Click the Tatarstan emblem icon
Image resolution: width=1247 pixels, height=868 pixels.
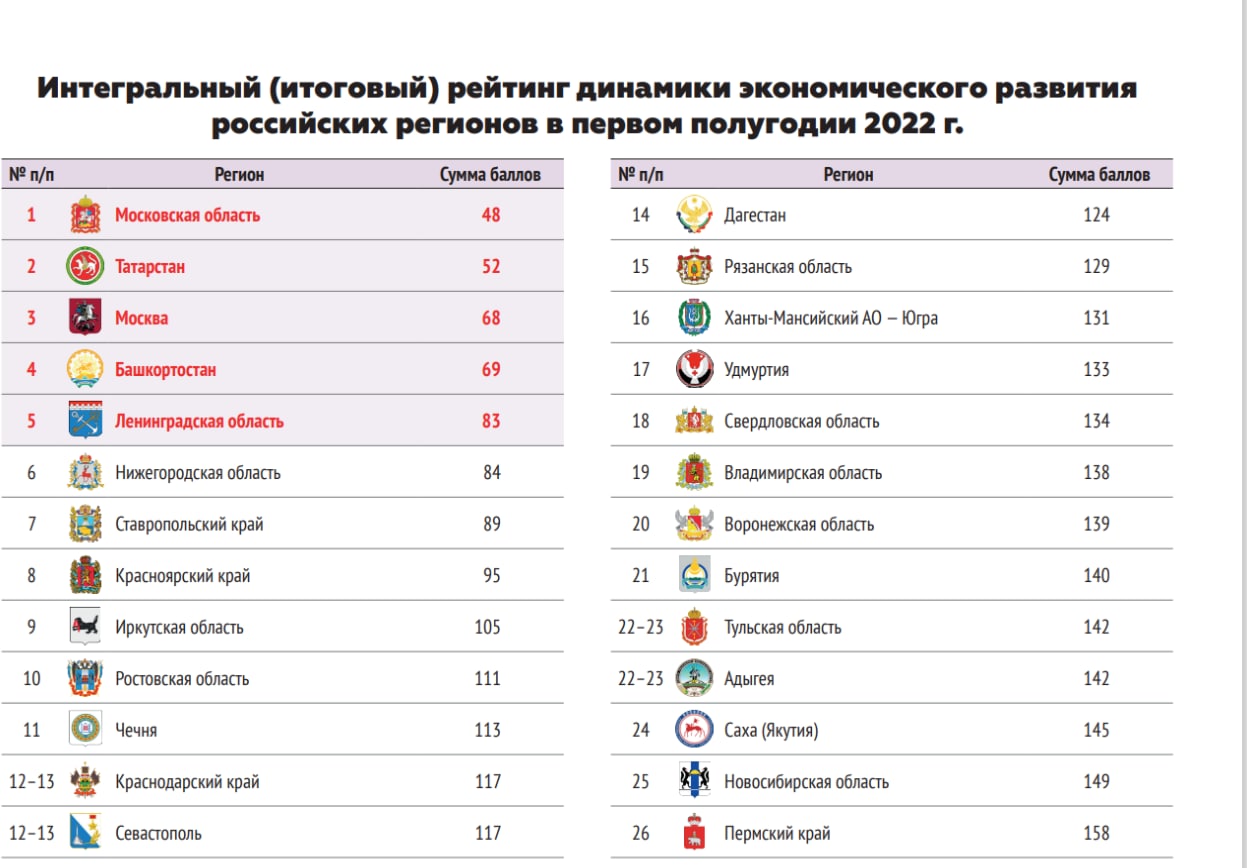pyautogui.click(x=85, y=267)
